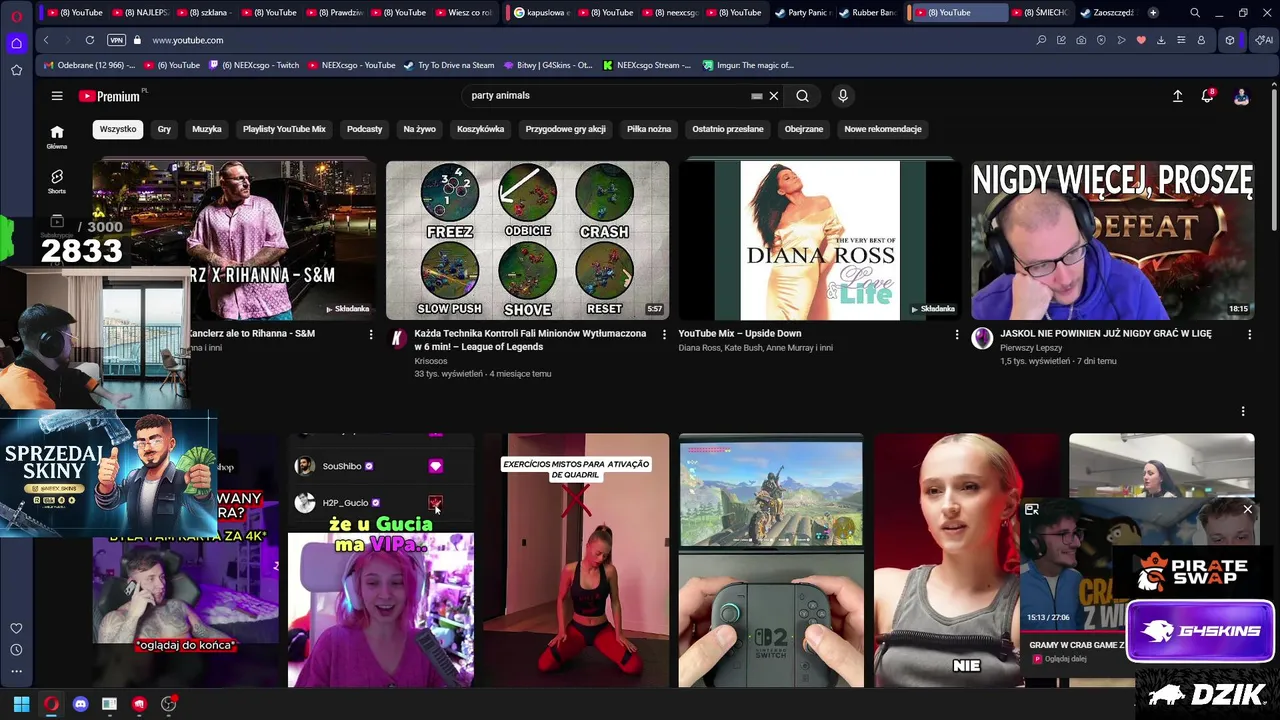The image size is (1280, 720).
Task: Open the notifications bell
Action: (1208, 96)
